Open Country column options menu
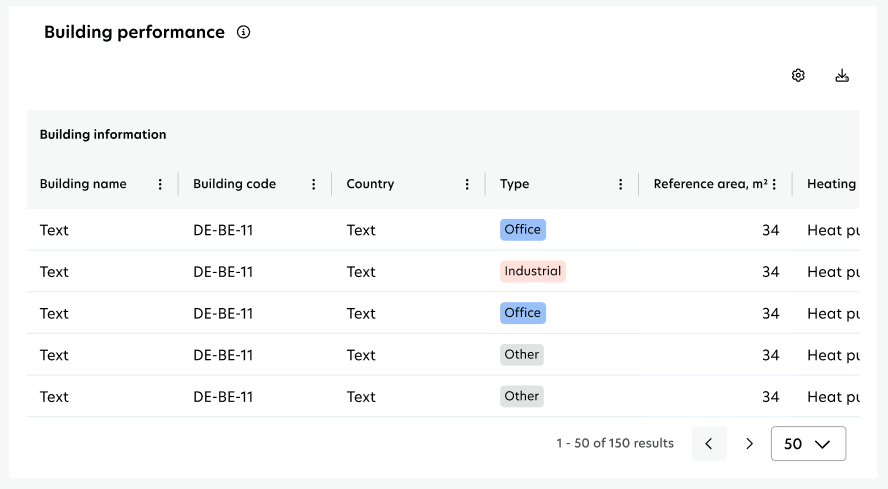 click(x=467, y=184)
